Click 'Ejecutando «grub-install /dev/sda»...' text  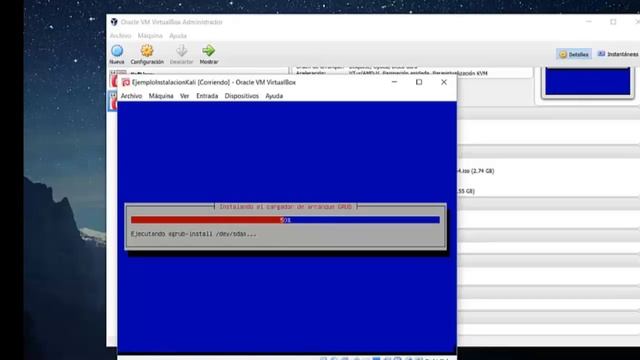click(x=193, y=234)
